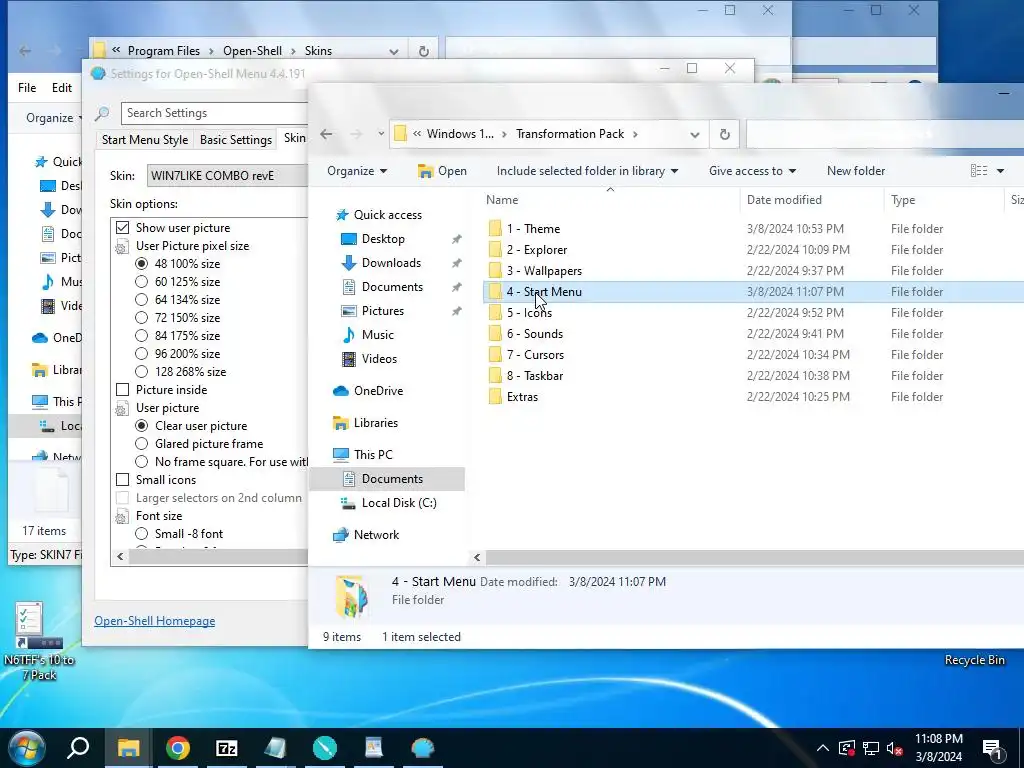Viewport: 1024px width, 768px height.
Task: Select Local Disk (C:) in navigation pane
Action: [399, 503]
